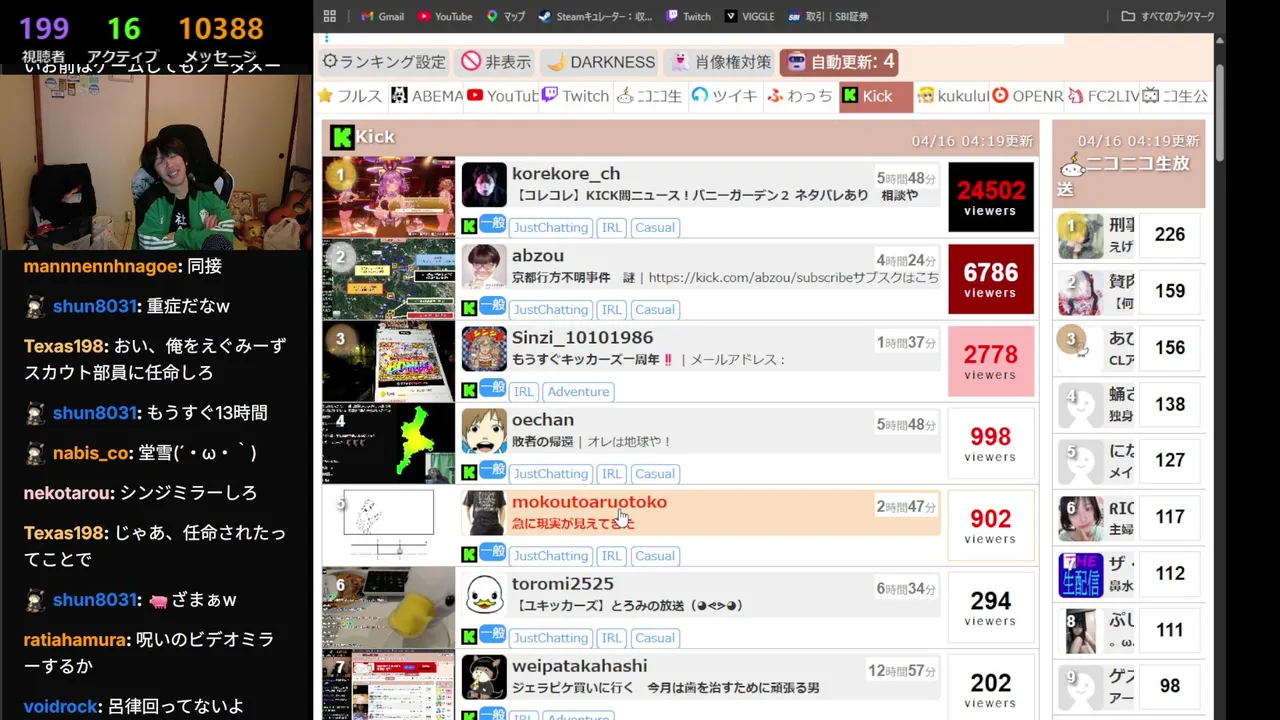Open Sinzi_10101986 stream thumbnail
1280x720 pixels.
click(388, 361)
